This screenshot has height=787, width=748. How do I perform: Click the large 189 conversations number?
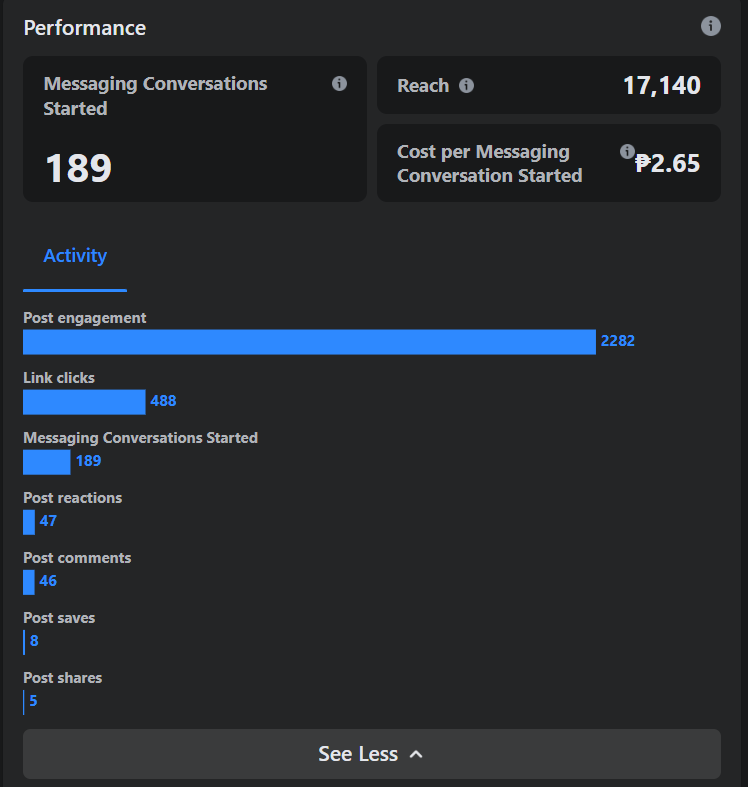[78, 169]
